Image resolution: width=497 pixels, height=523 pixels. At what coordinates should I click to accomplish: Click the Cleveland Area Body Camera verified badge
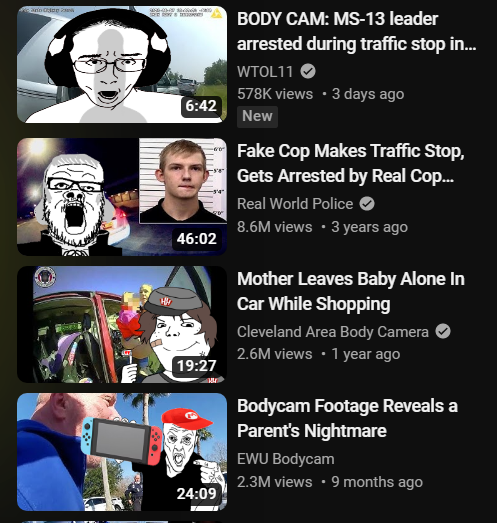click(x=443, y=331)
